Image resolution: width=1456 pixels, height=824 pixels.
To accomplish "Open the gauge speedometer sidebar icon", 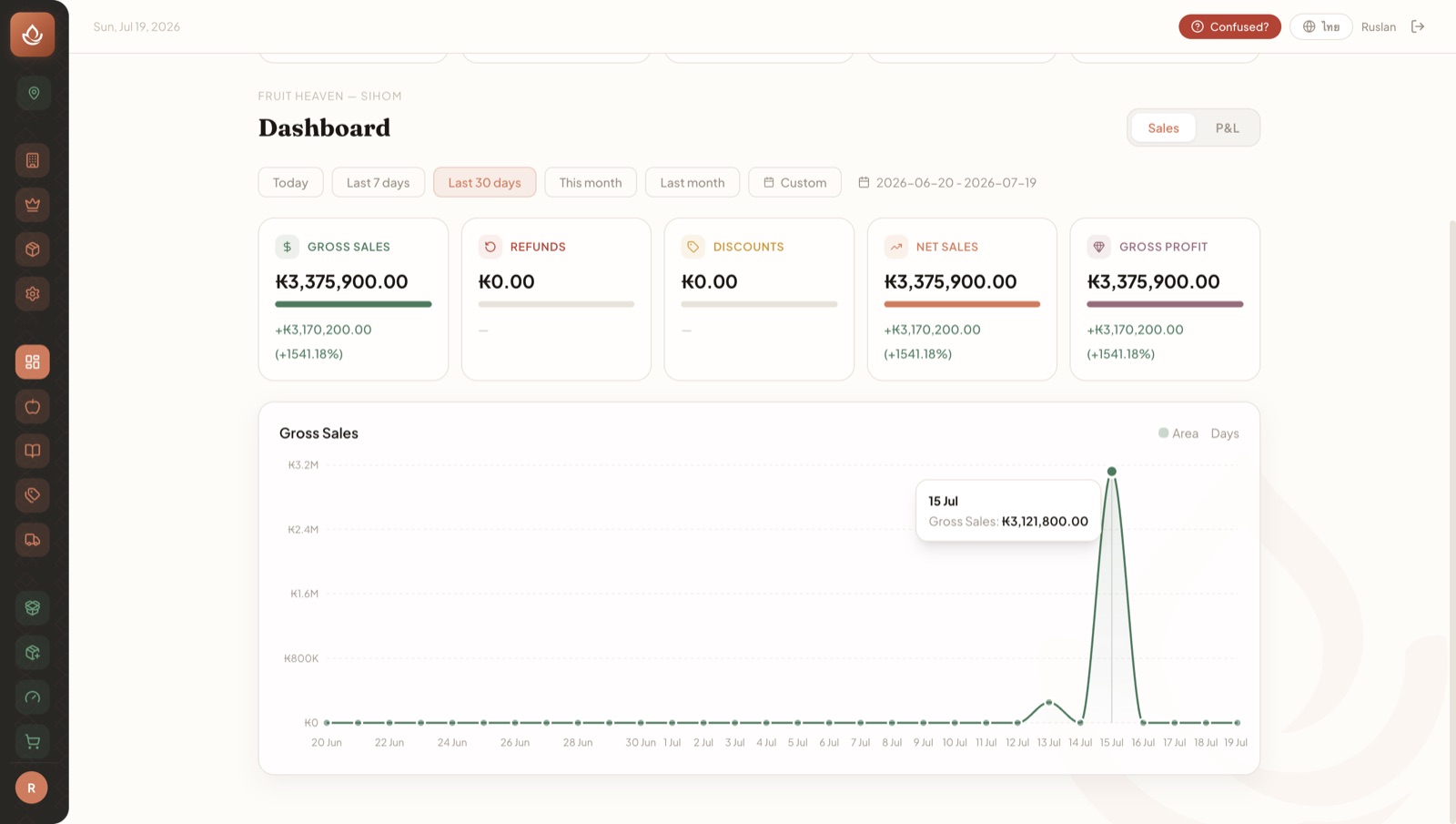I will [33, 697].
